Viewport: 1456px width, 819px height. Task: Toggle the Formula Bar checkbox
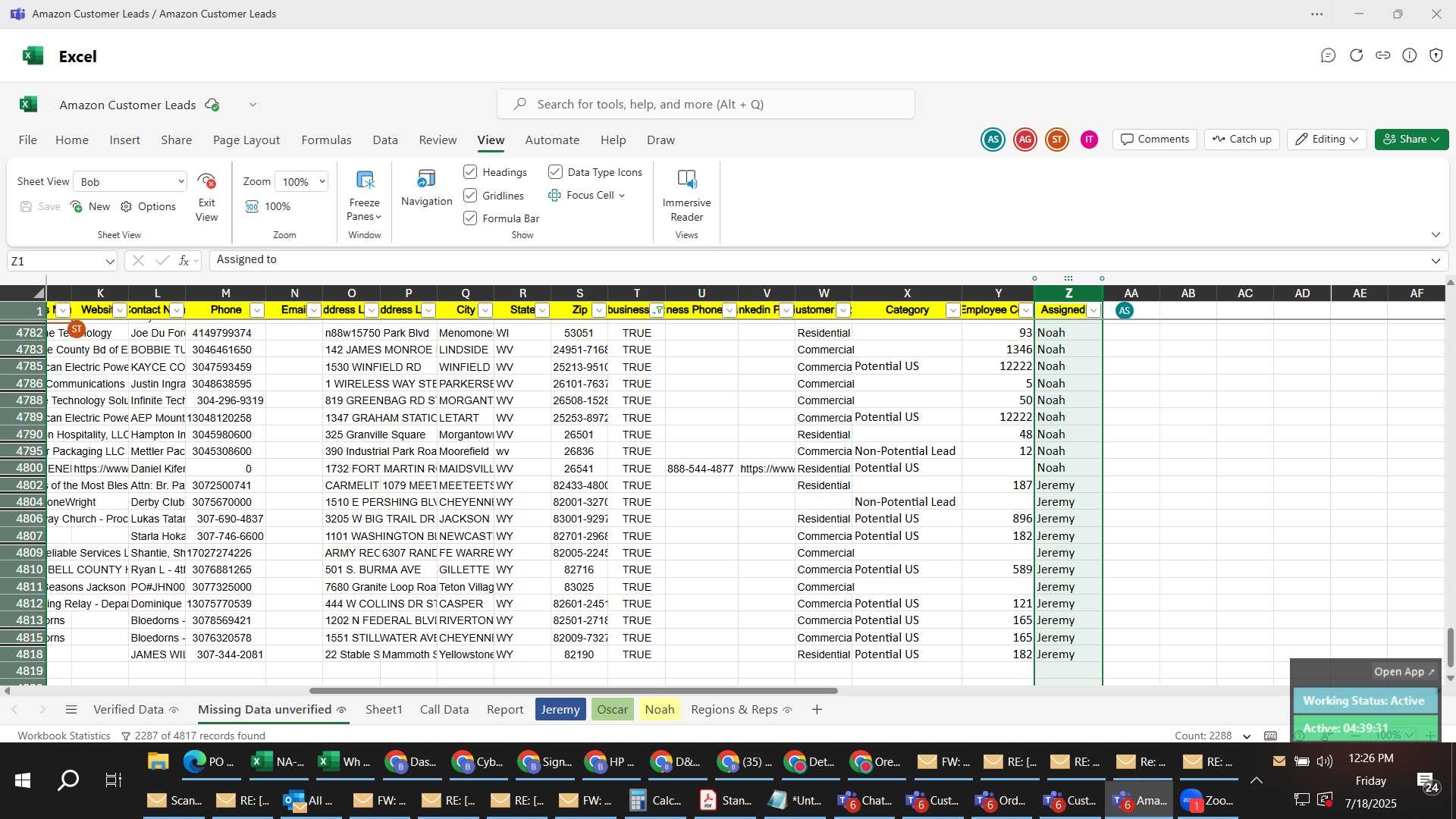pos(470,218)
